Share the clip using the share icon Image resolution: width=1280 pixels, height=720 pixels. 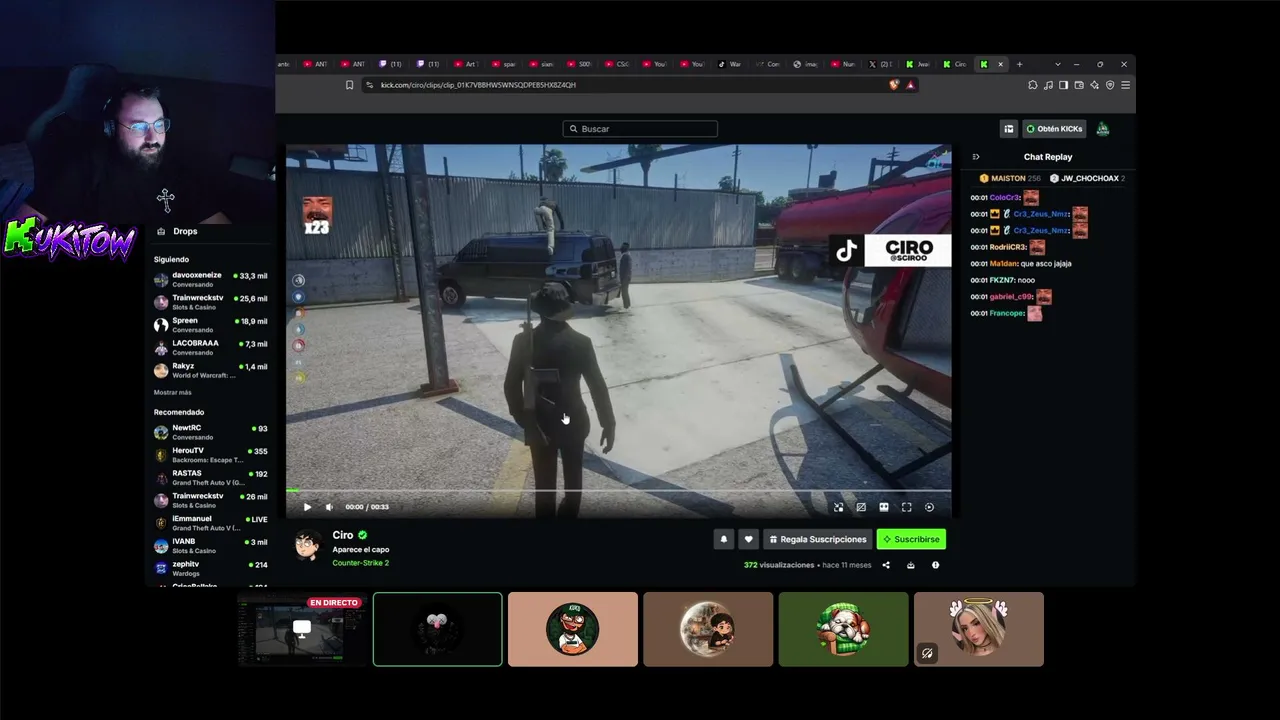click(886, 565)
